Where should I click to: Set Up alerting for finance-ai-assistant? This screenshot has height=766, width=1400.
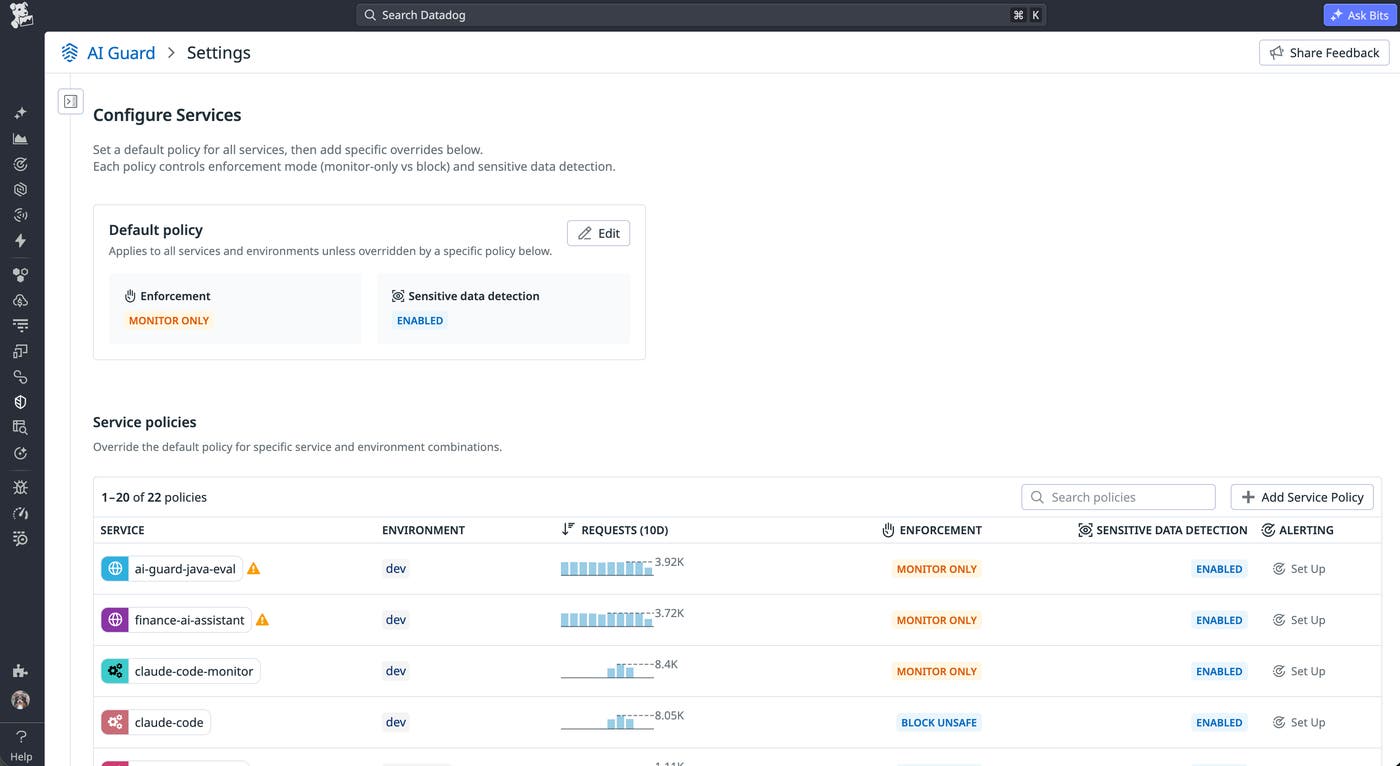(x=1299, y=620)
